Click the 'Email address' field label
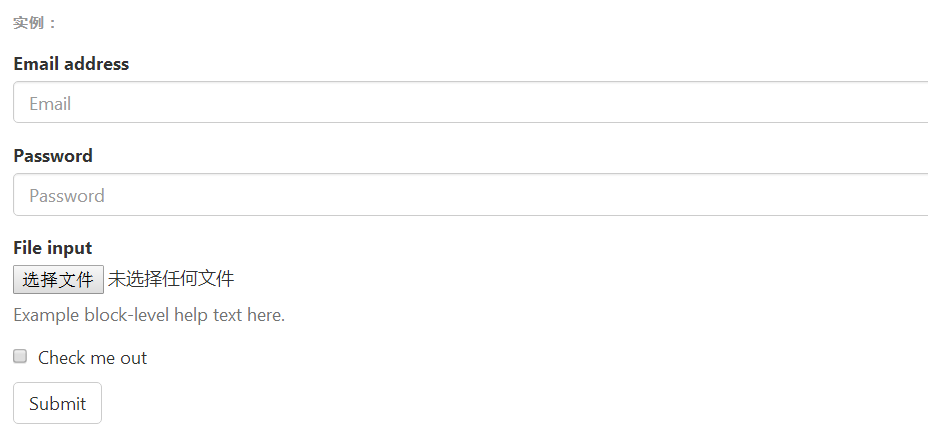The width and height of the screenshot is (928, 437). pos(71,64)
